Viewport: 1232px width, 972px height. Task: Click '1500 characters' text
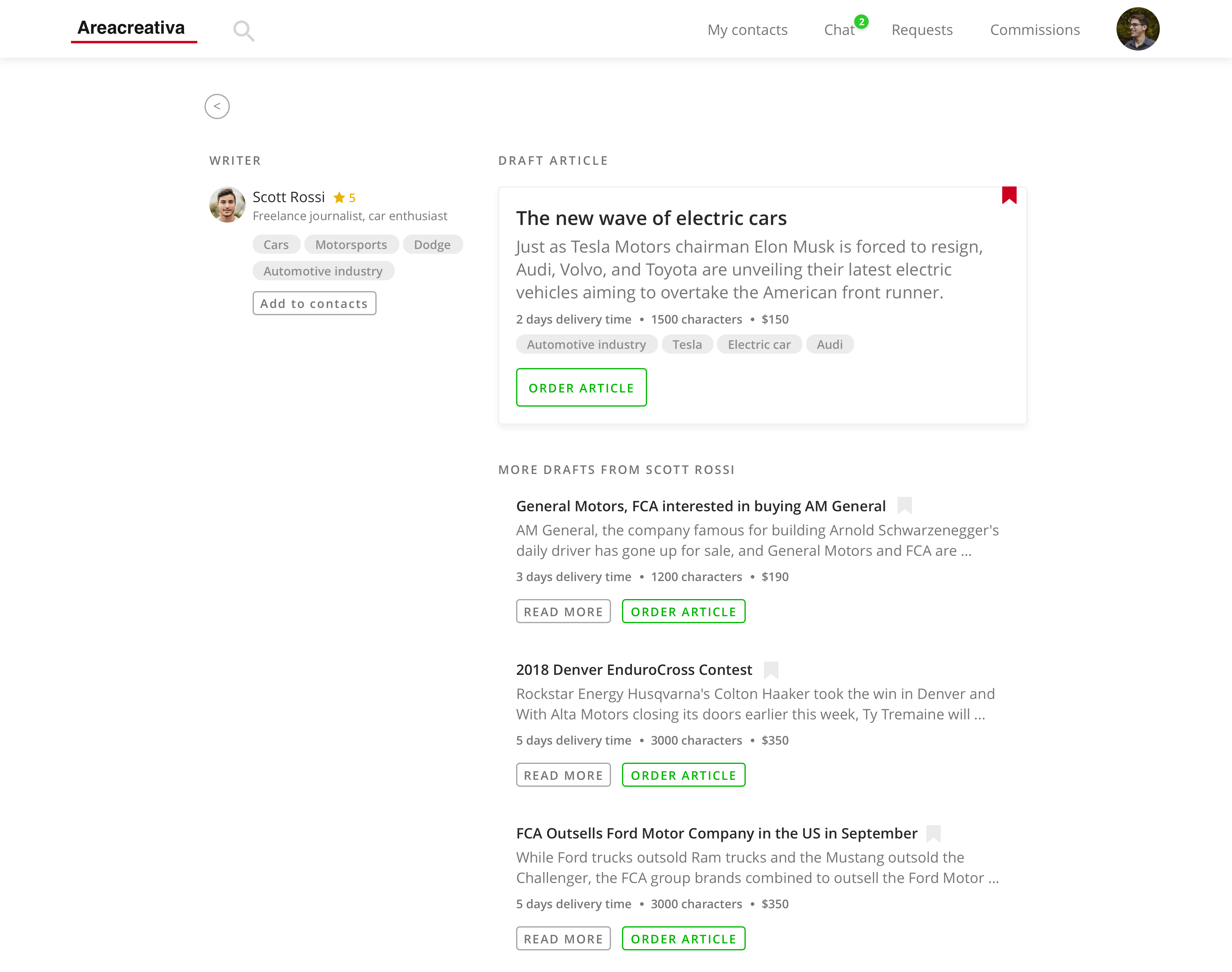tap(696, 319)
